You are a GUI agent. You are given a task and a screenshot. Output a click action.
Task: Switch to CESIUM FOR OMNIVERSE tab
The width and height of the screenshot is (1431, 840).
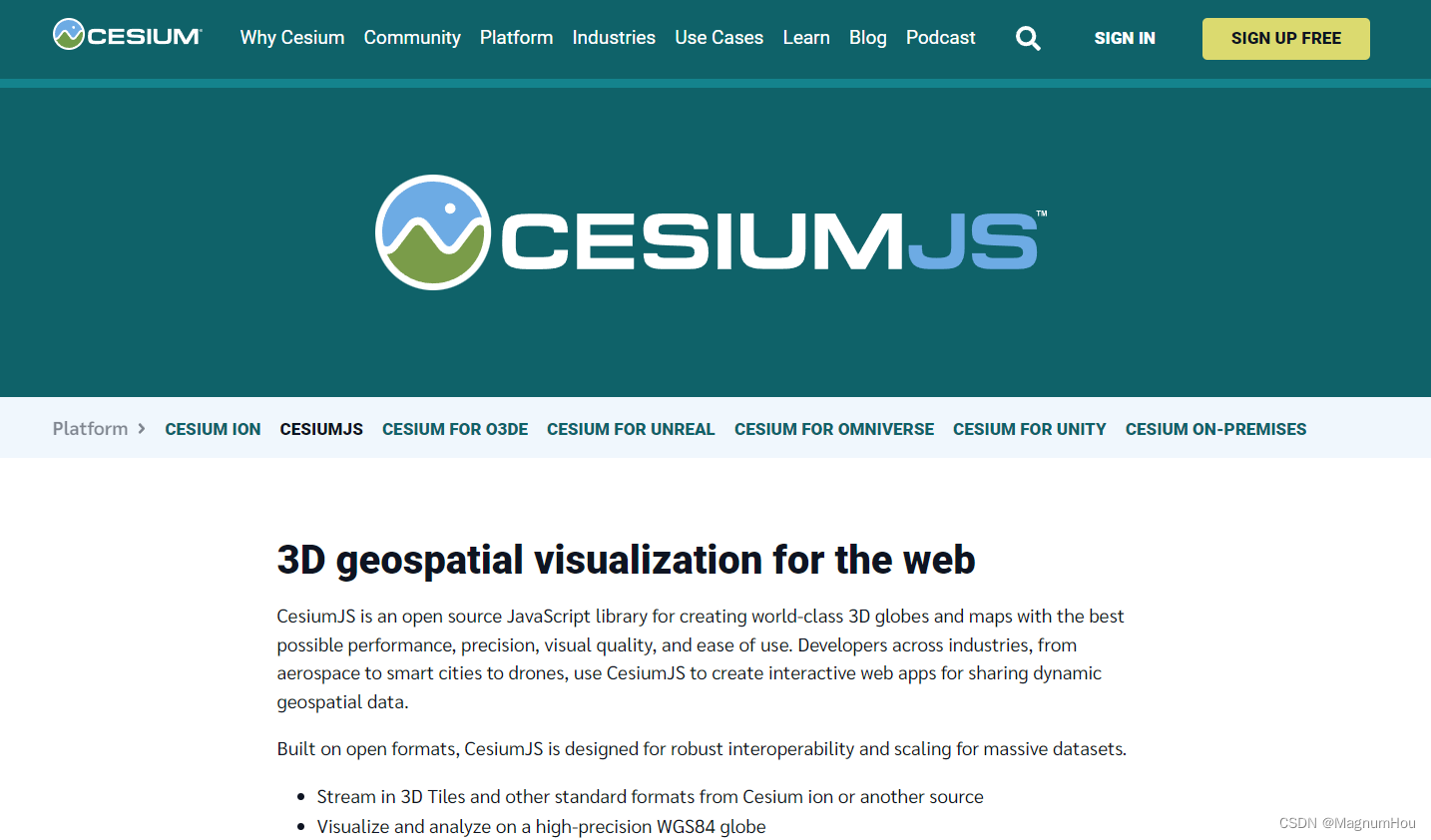[834, 429]
